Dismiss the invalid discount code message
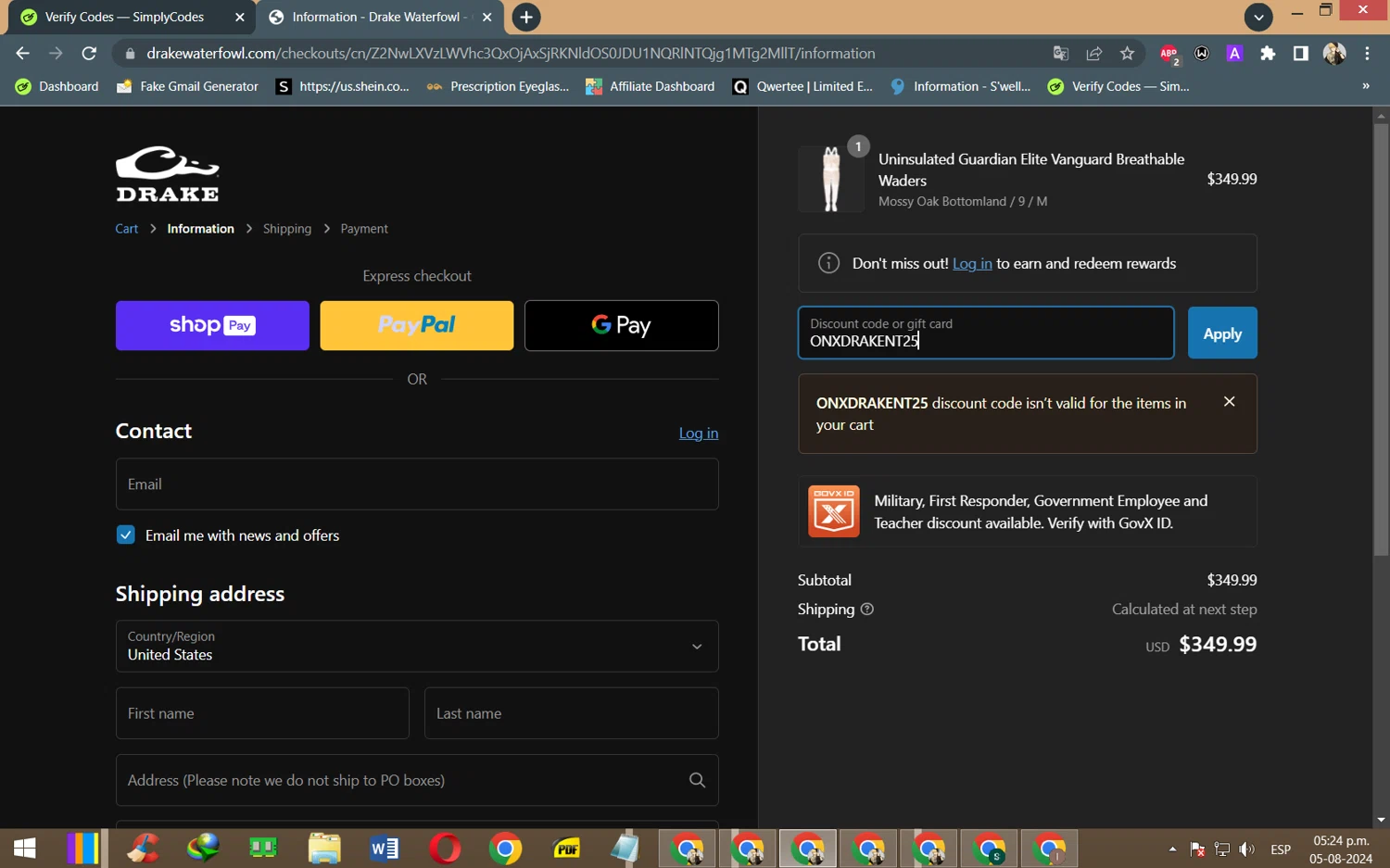 click(x=1229, y=401)
